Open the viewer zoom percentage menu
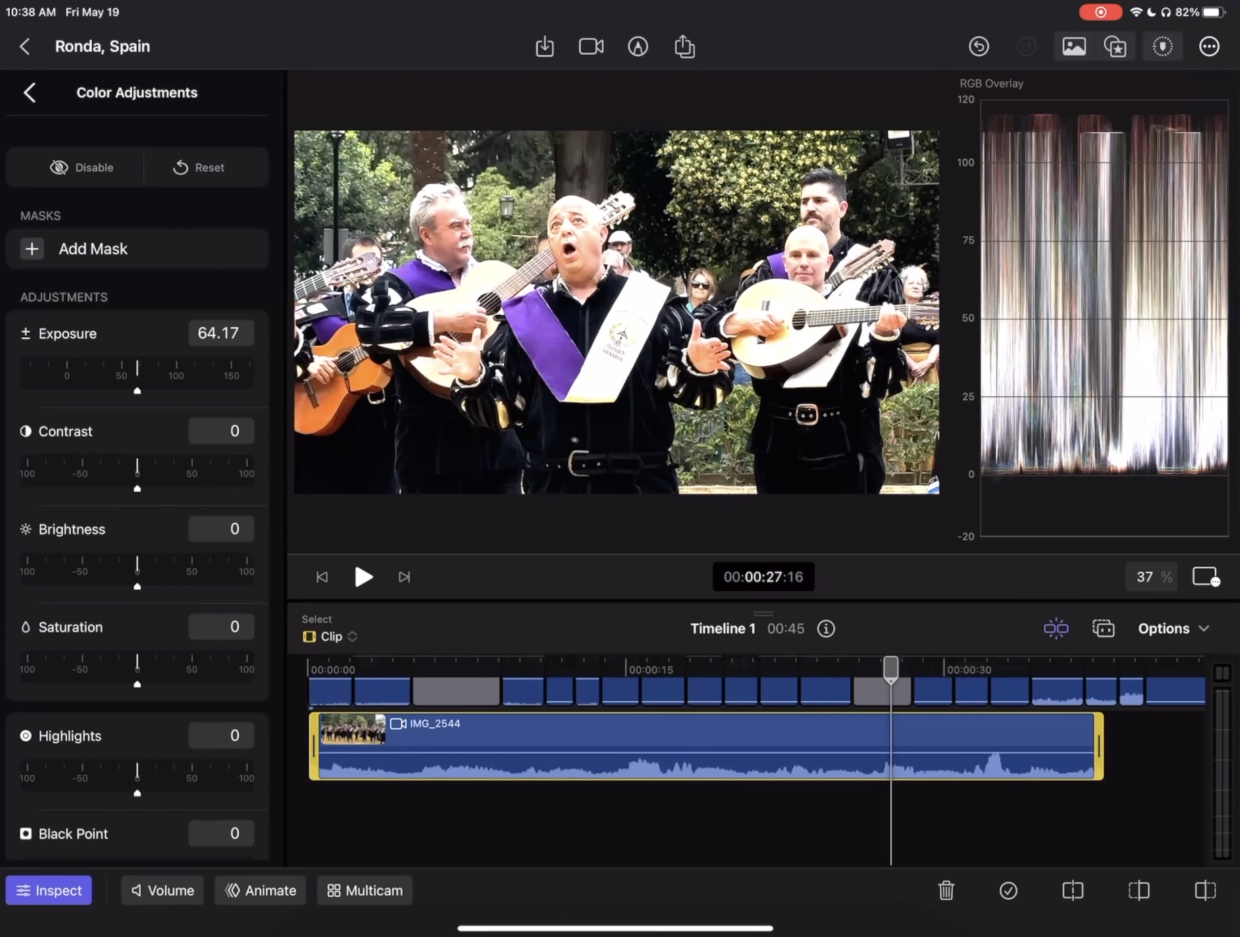The width and height of the screenshot is (1240, 937). 1152,577
